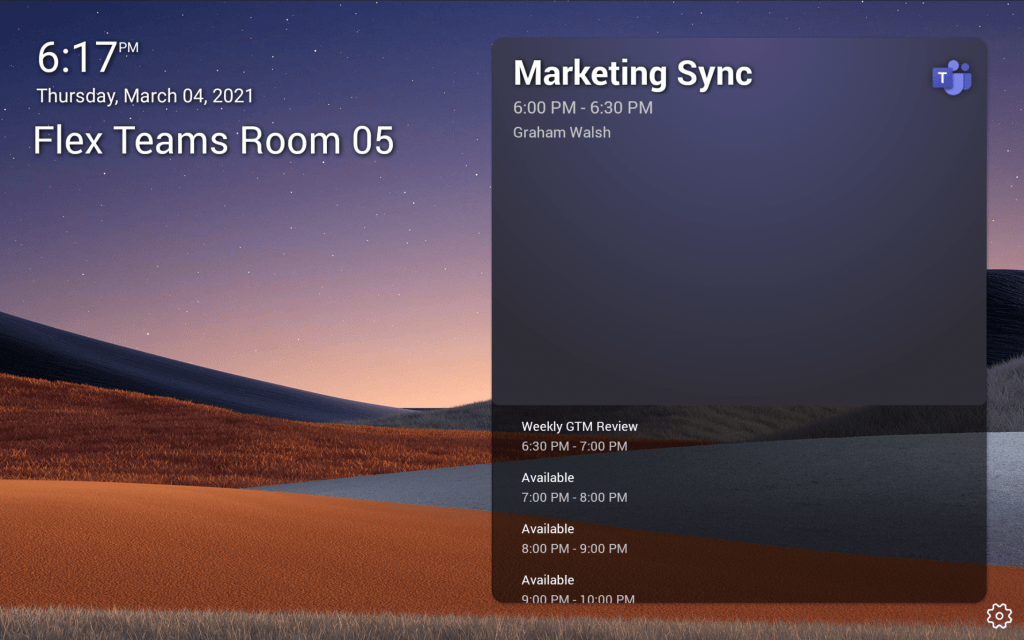
Task: Select the Marketing Sync meeting title
Action: (x=632, y=73)
